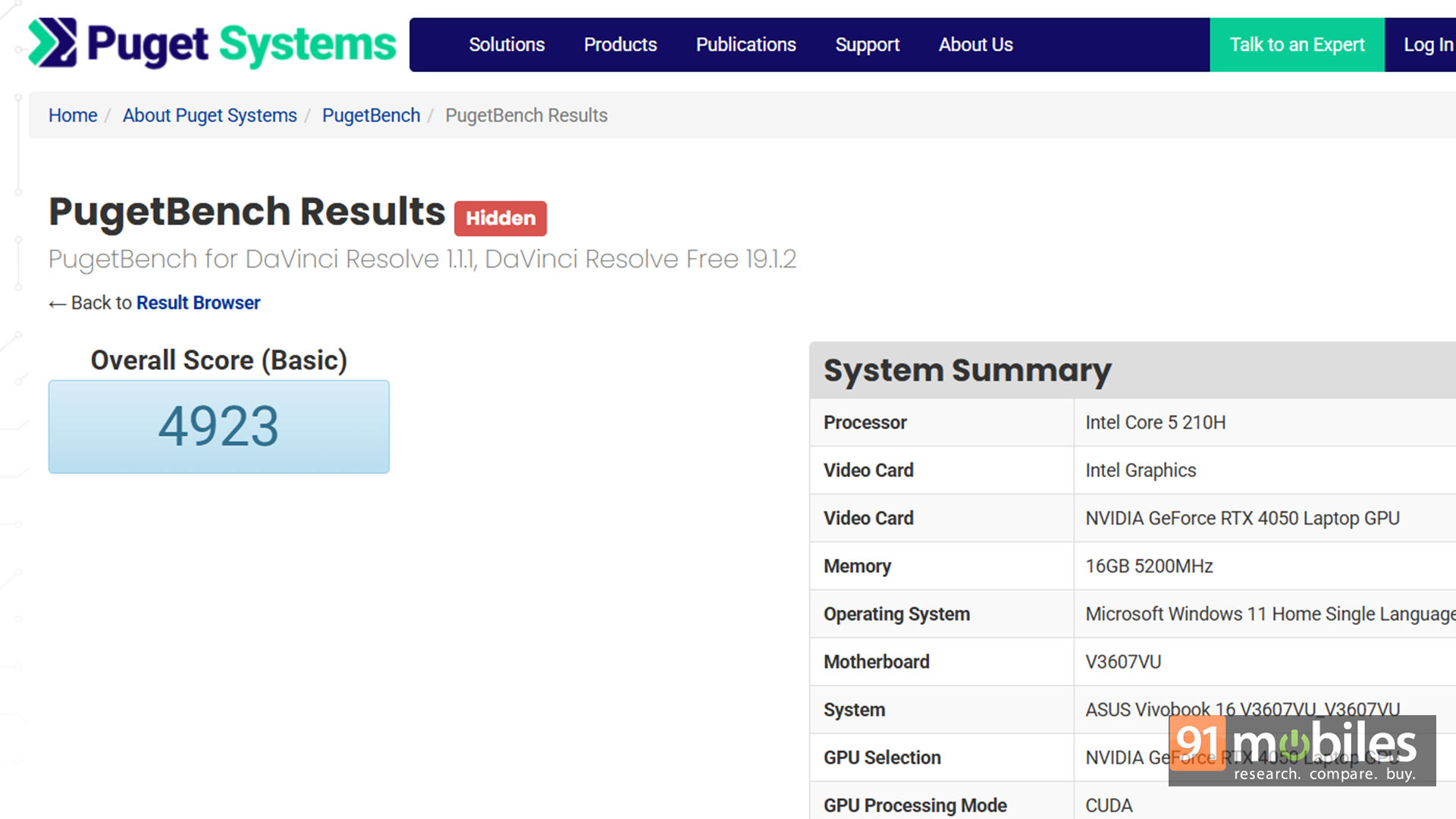Open PugetBench breadcrumb link
The image size is (1456, 819).
pos(371,115)
